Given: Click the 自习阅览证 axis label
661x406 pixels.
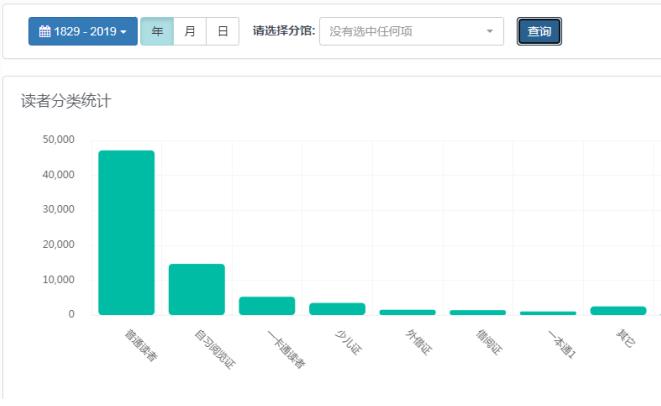Looking at the screenshot, I should 213,348.
